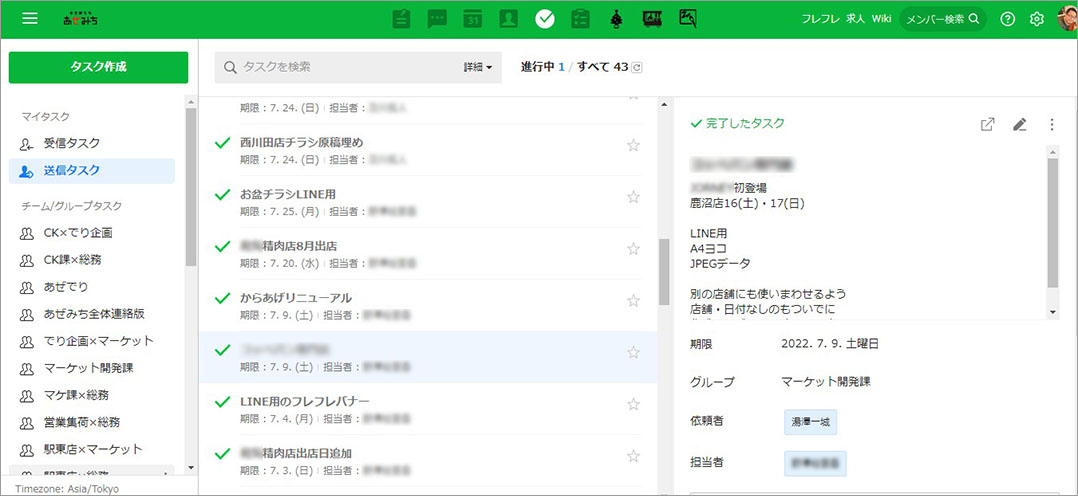The height and width of the screenshot is (496, 1078).
Task: Star the お盆チラシLINE用 task
Action: coord(633,197)
